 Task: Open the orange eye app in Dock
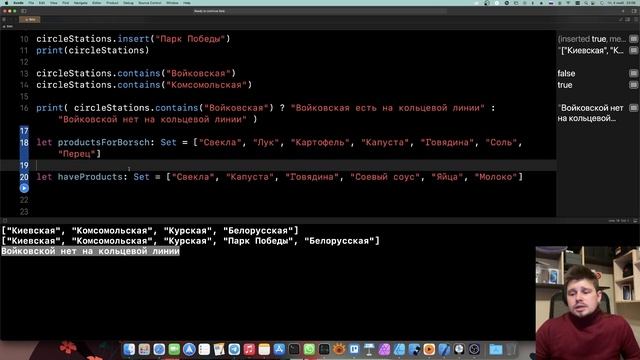coord(339,349)
